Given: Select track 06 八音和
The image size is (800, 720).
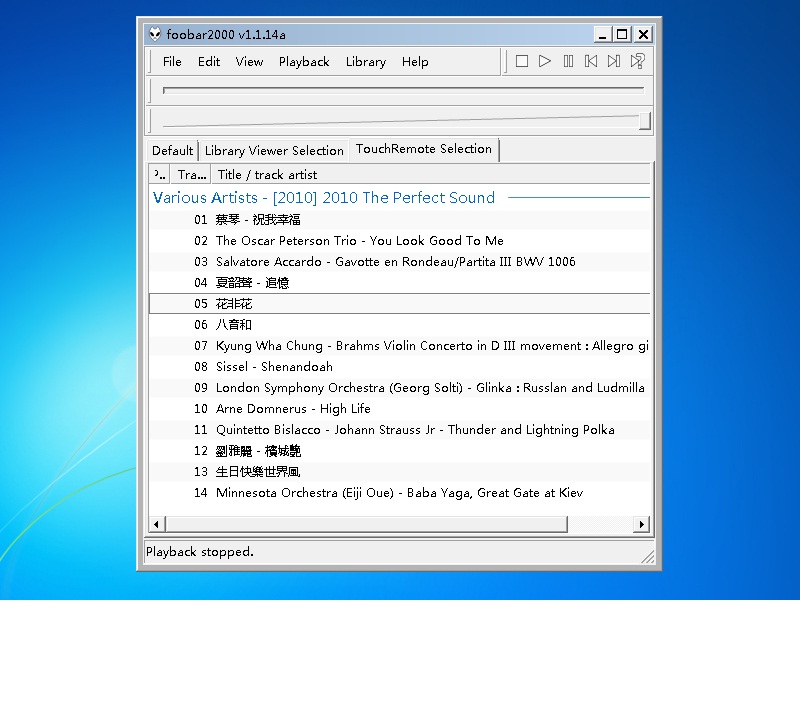Looking at the screenshot, I should 399,325.
